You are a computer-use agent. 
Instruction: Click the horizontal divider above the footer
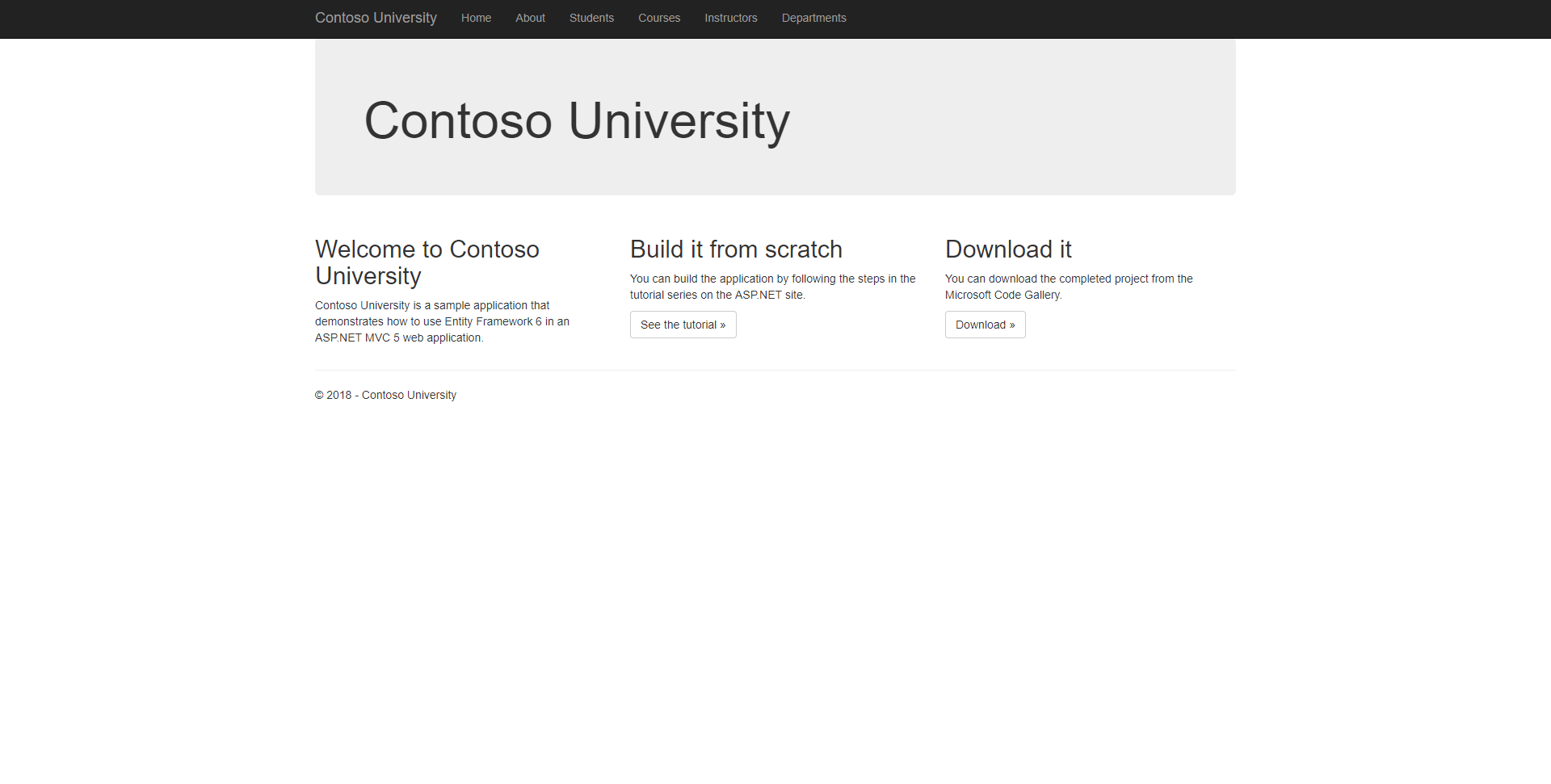(x=775, y=370)
